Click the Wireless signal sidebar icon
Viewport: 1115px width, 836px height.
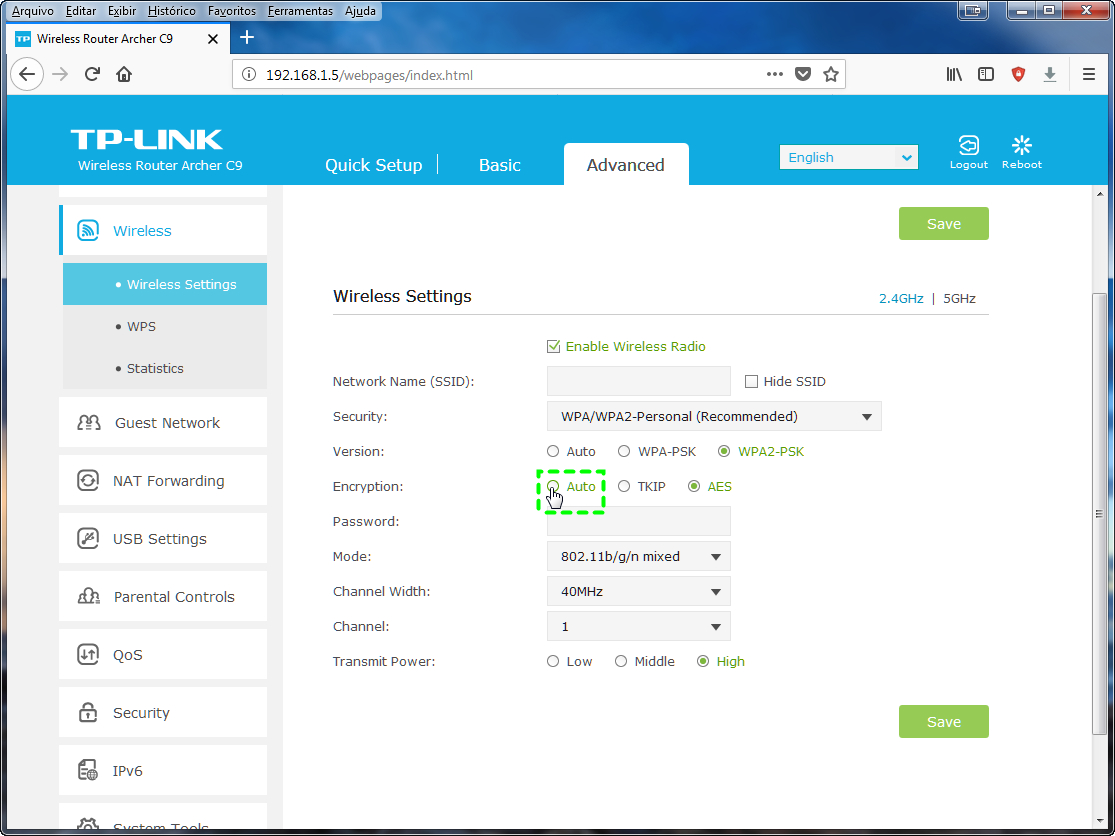[88, 230]
